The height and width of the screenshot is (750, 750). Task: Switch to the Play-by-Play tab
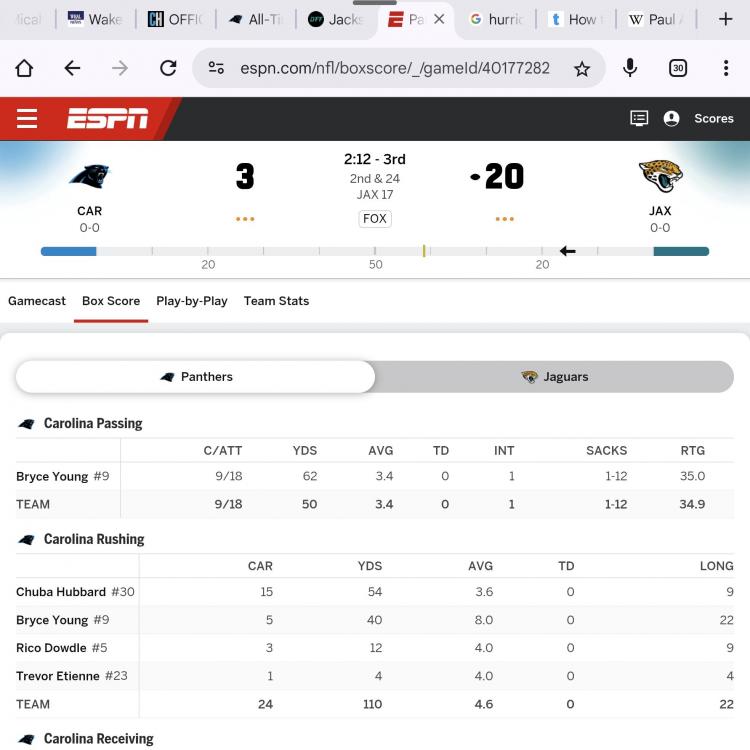tap(192, 301)
